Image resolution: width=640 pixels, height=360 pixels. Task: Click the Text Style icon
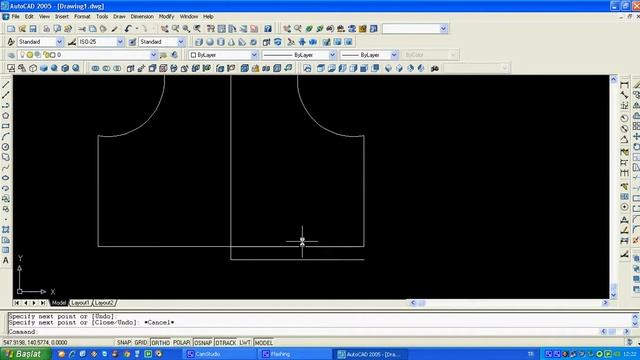click(11, 42)
